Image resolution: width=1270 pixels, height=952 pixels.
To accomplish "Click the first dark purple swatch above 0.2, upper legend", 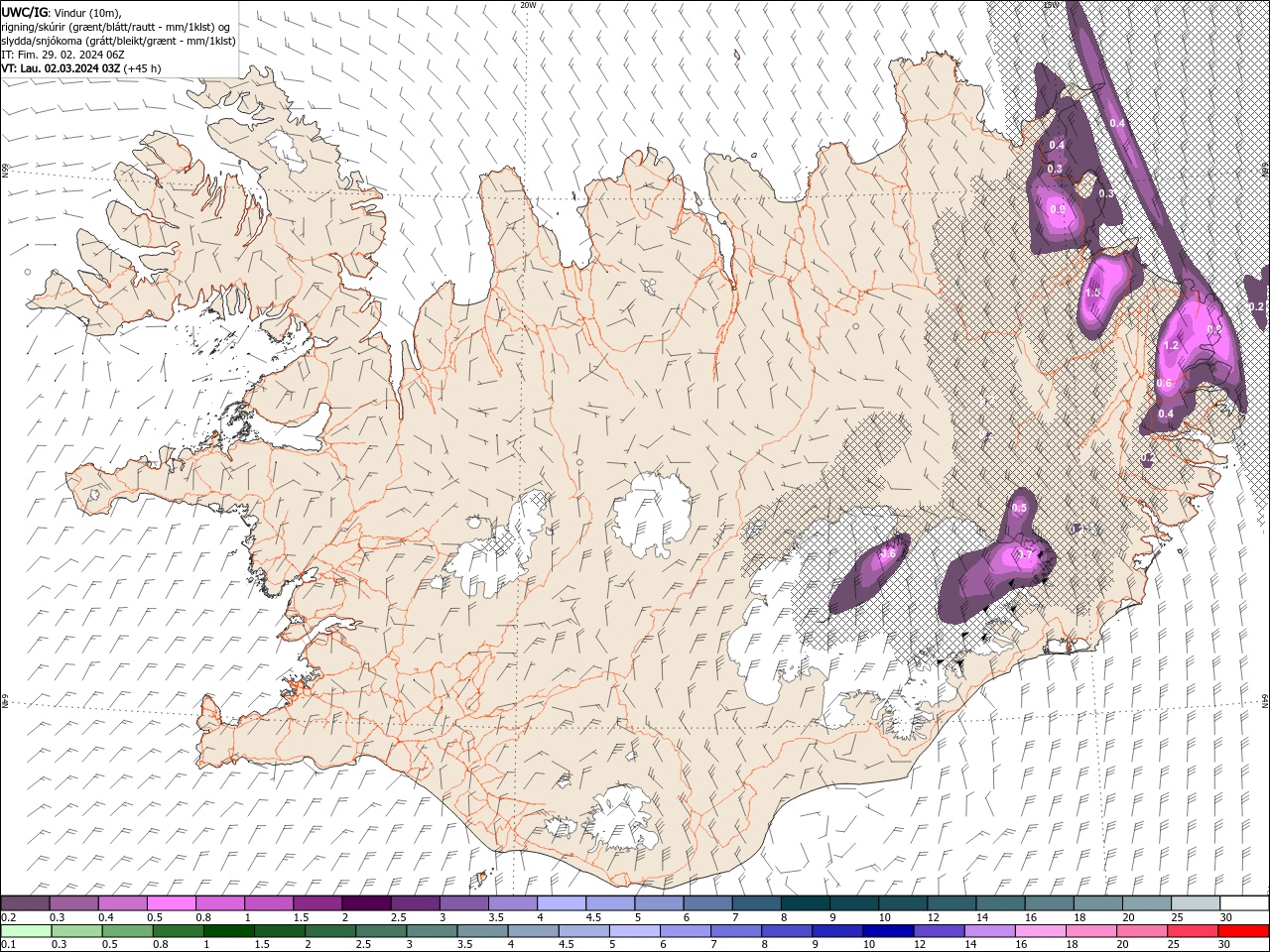I will pyautogui.click(x=25, y=903).
